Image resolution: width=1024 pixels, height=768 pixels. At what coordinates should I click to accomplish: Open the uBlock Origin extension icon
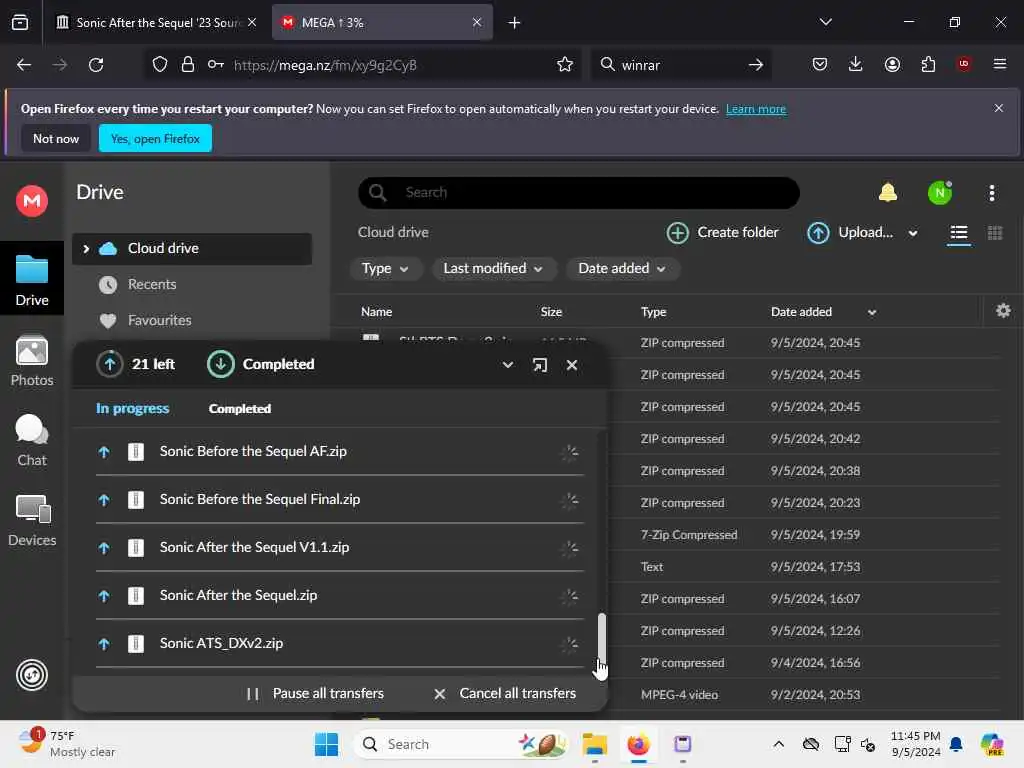[964, 65]
